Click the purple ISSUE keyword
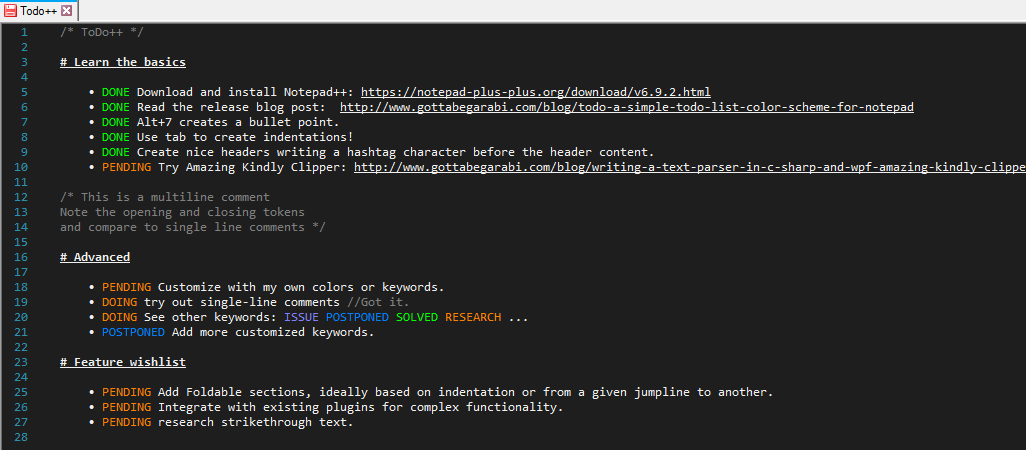 [302, 317]
